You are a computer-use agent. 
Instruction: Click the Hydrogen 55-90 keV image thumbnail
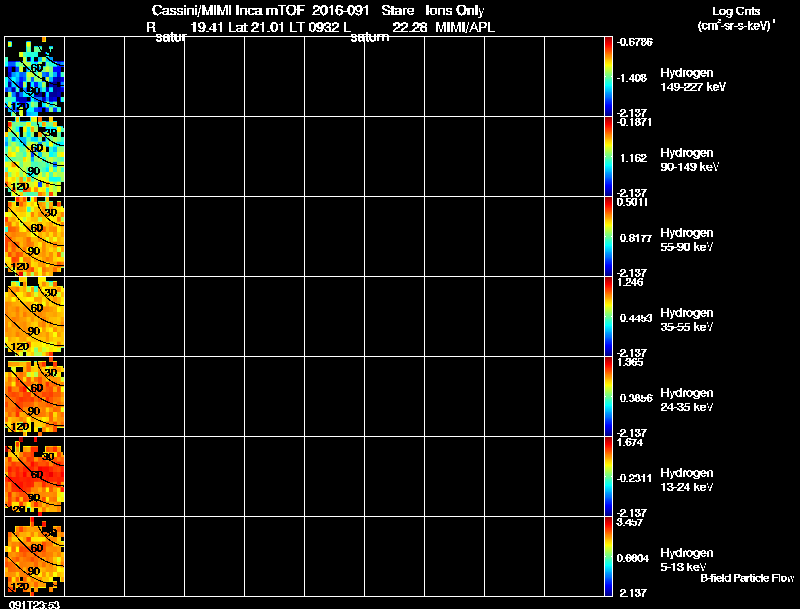35,236
